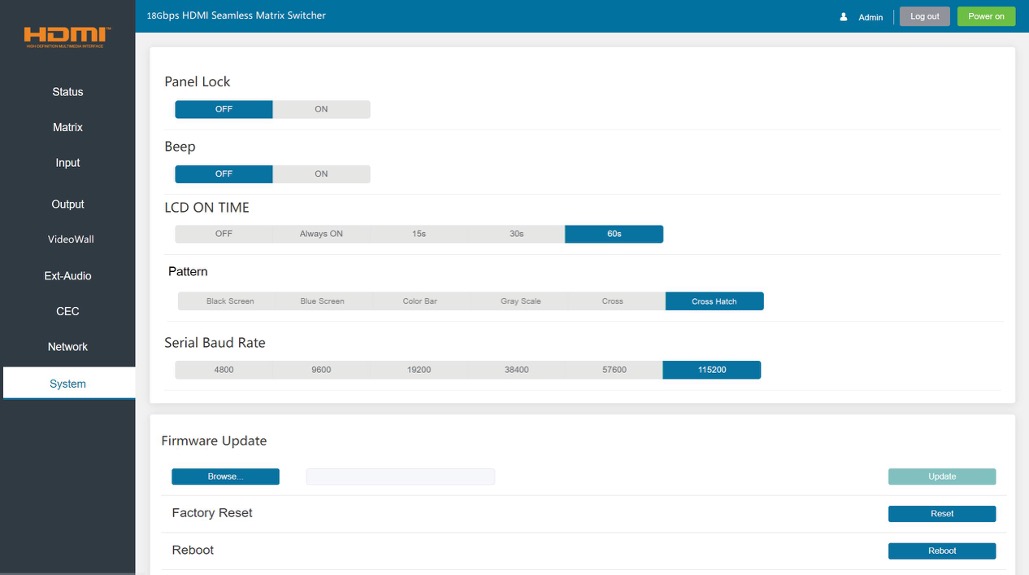Set baud rate to 38400
Screen dimensions: 1029x575
coord(516,370)
